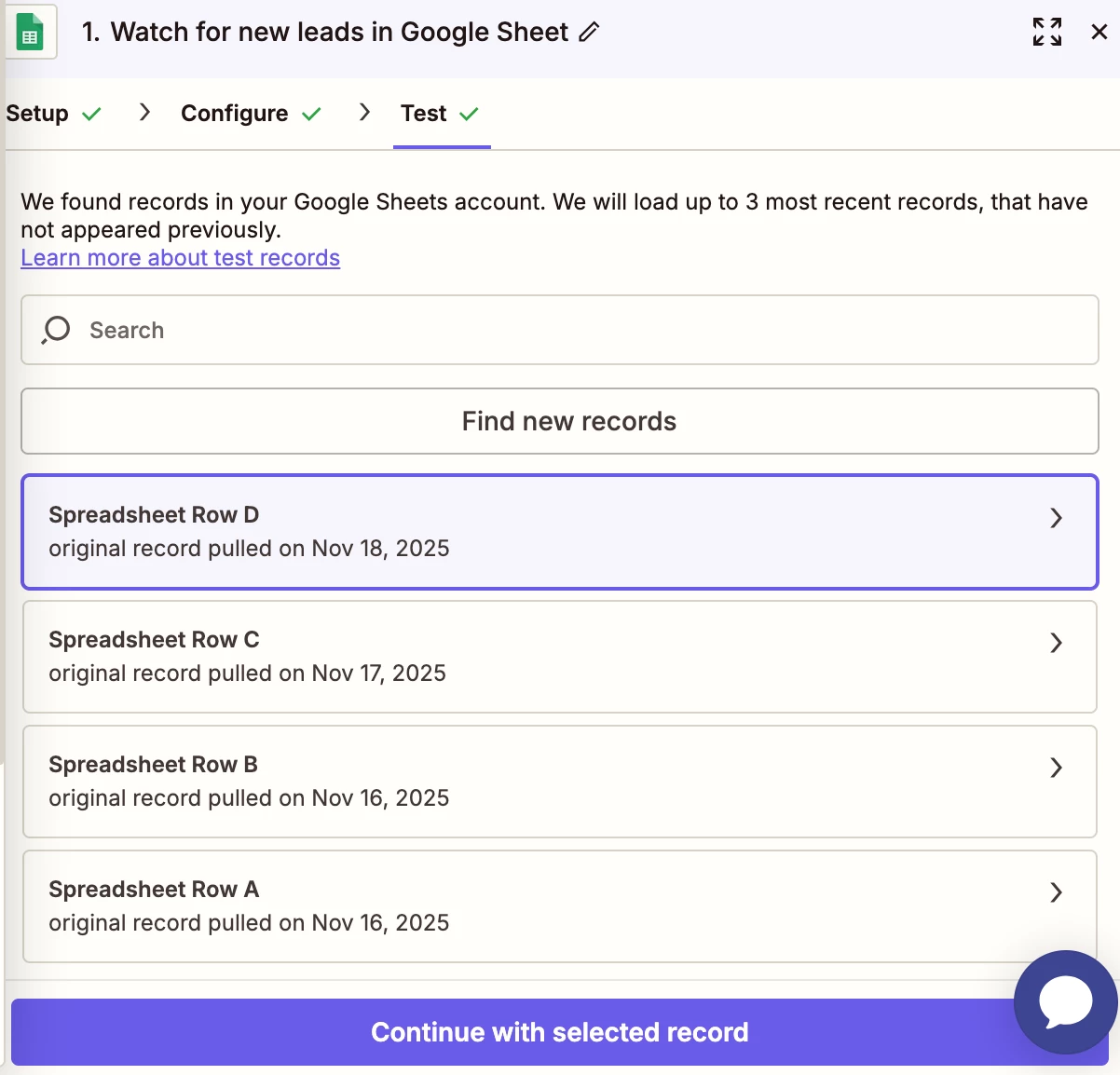Expand Spreadsheet Row B chevron
This screenshot has height=1075, width=1120.
tap(1056, 768)
